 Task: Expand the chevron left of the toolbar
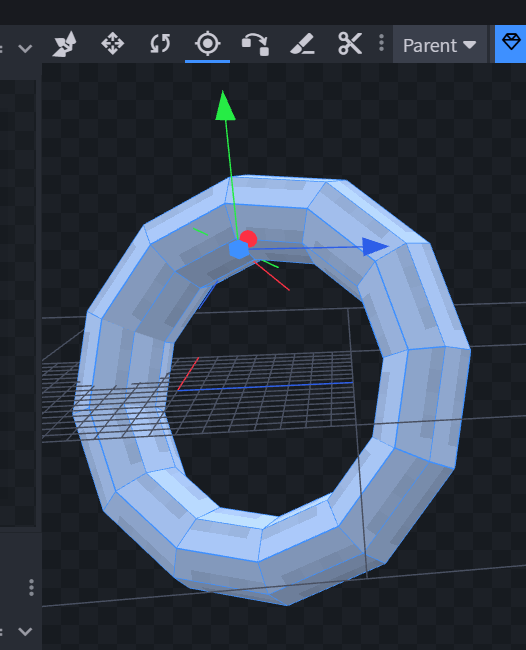[25, 49]
